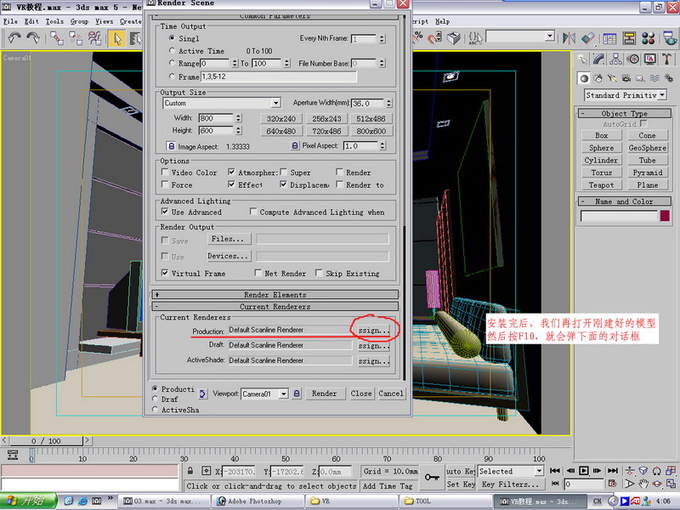Click the Pan view hand icon

[643, 484]
